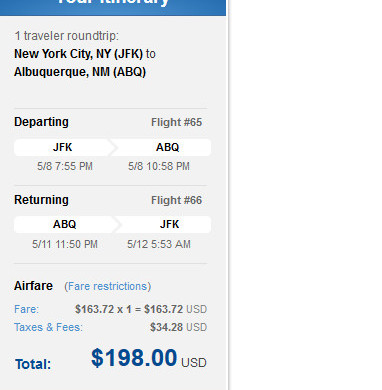
Task: Click the Albuquerque, NM (ABQ) destination text
Action: (80, 72)
